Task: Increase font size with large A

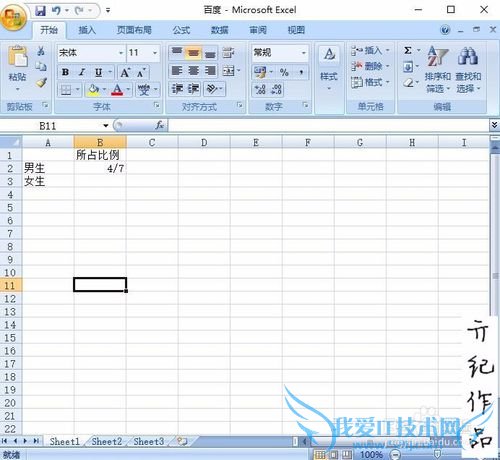Action: (x=125, y=72)
